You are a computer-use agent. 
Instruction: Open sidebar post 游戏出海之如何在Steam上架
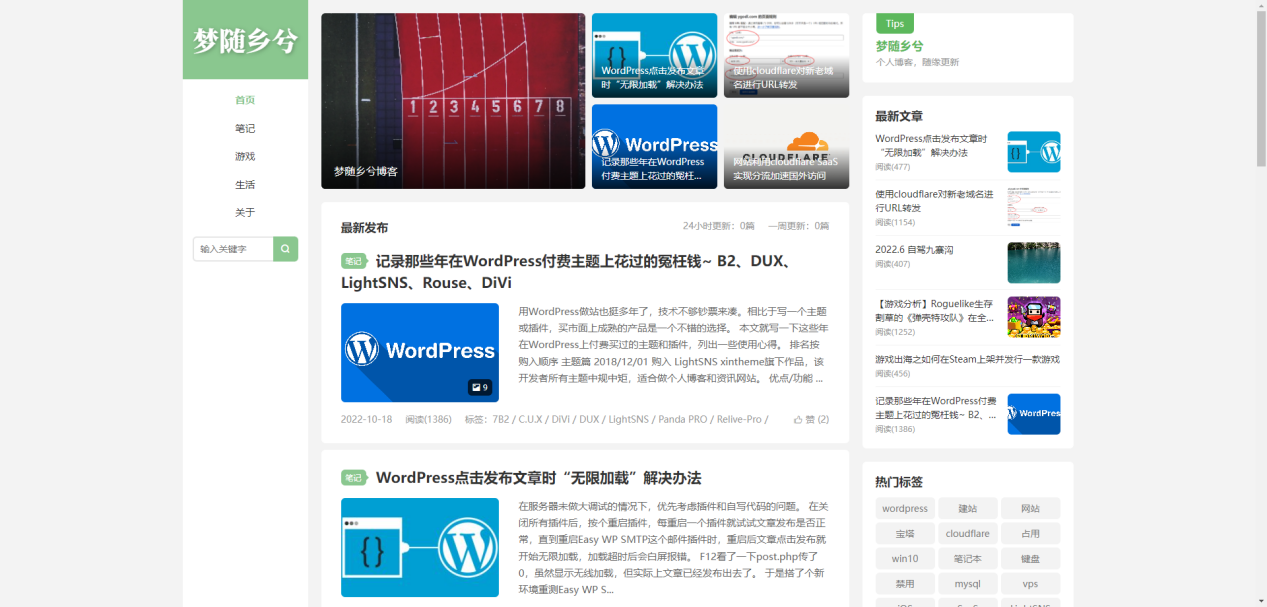pos(967,359)
